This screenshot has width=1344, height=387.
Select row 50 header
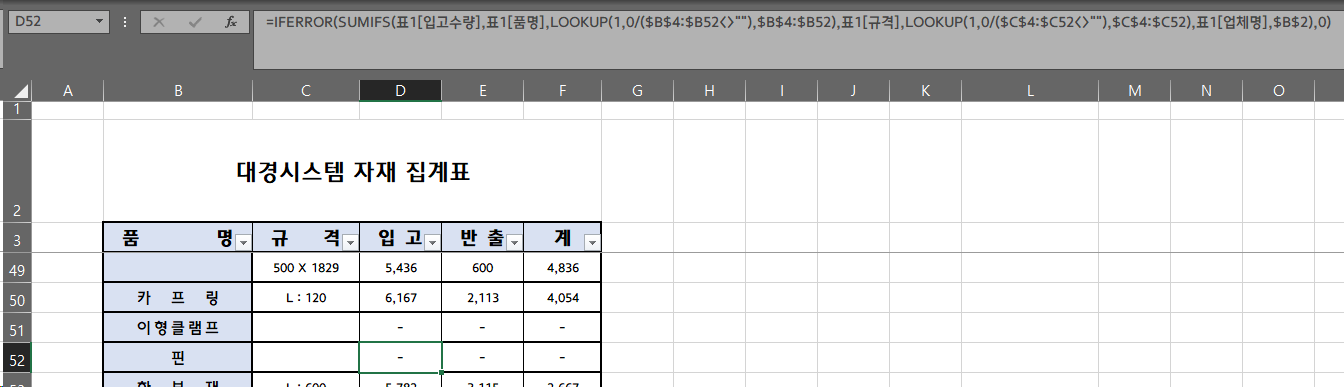click(17, 298)
